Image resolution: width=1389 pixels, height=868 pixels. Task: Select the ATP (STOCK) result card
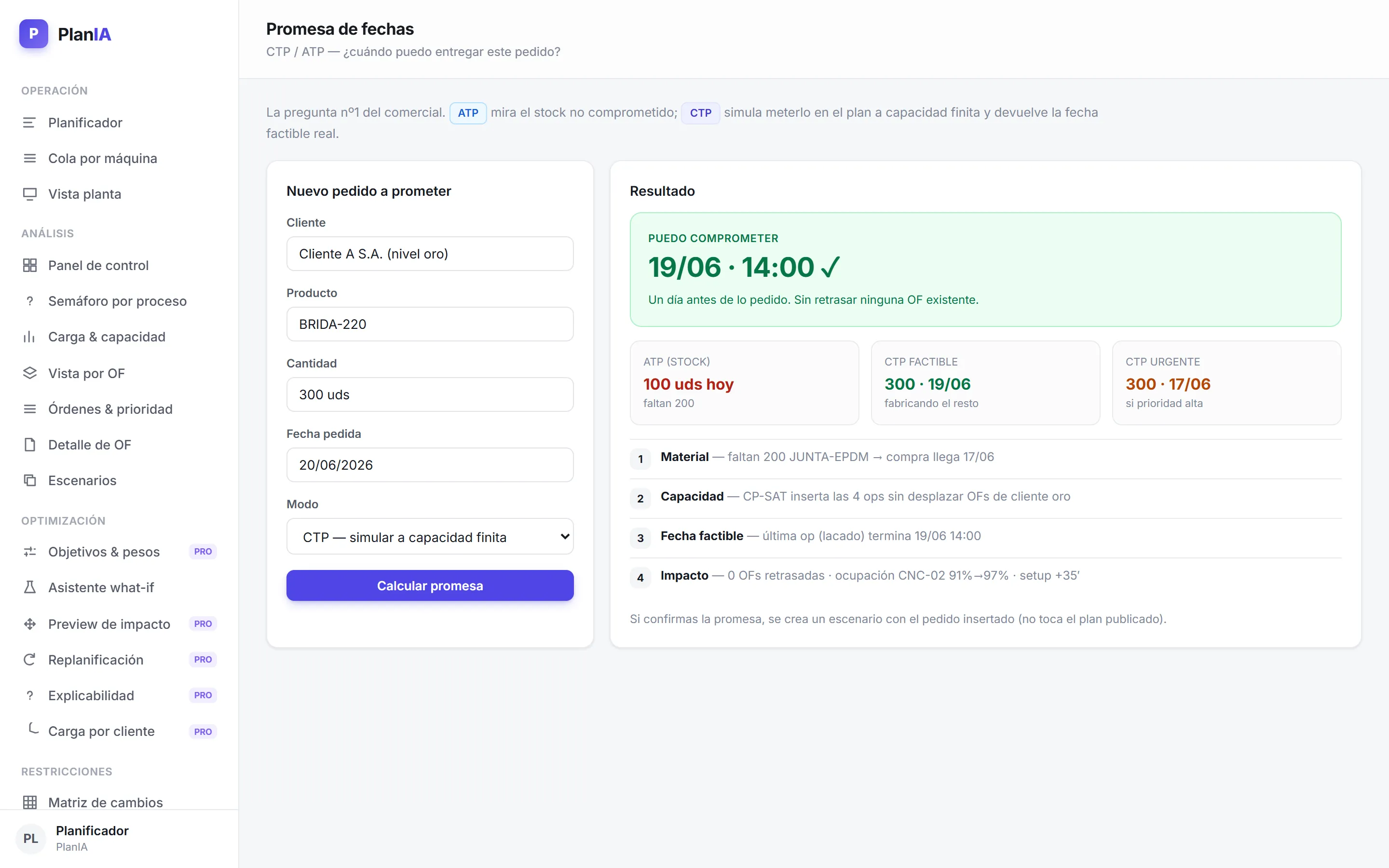(745, 383)
